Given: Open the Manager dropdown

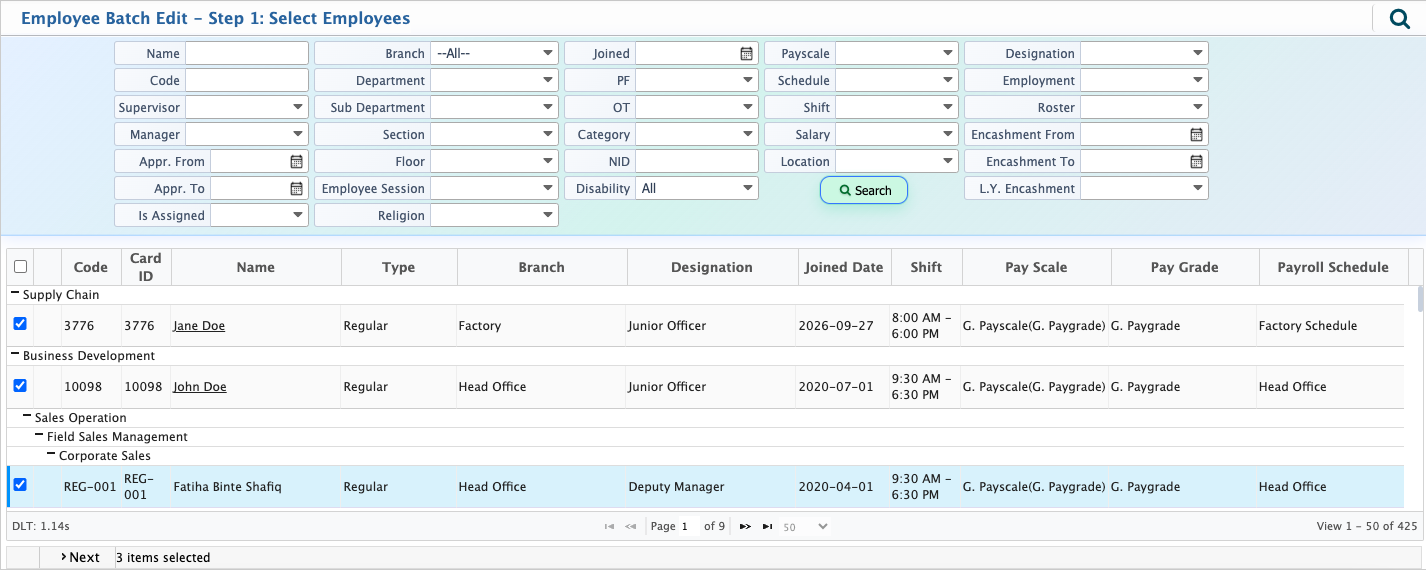Looking at the screenshot, I should [x=247, y=134].
